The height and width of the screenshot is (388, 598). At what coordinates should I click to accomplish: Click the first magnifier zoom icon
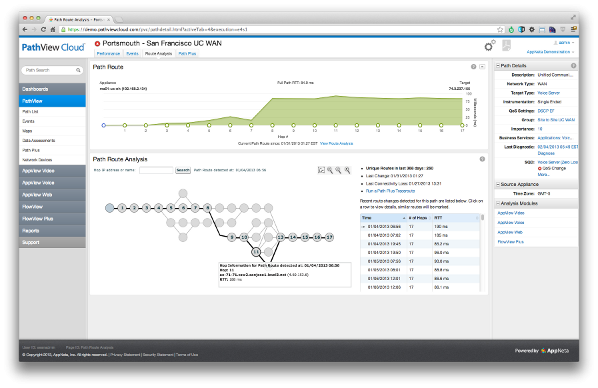(330, 170)
